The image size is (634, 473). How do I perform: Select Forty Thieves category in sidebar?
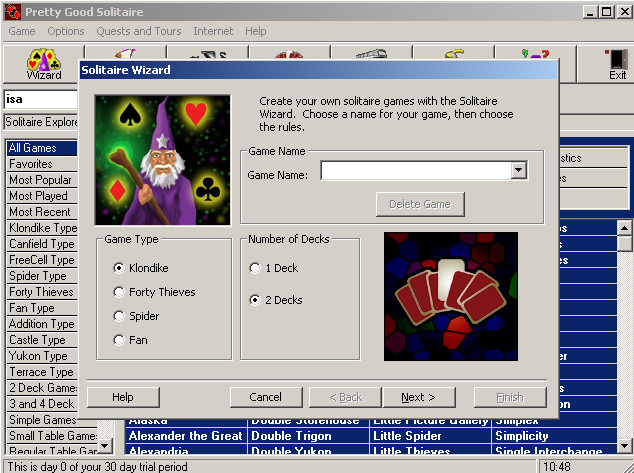click(42, 292)
